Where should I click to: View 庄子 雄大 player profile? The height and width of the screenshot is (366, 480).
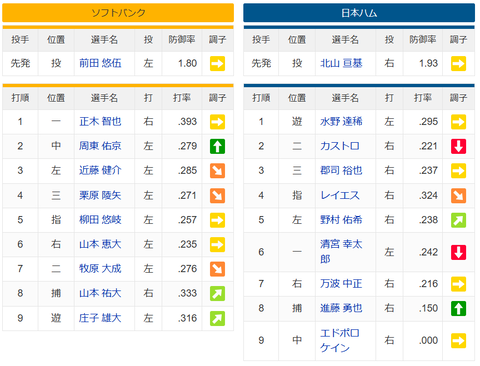[x=100, y=318]
